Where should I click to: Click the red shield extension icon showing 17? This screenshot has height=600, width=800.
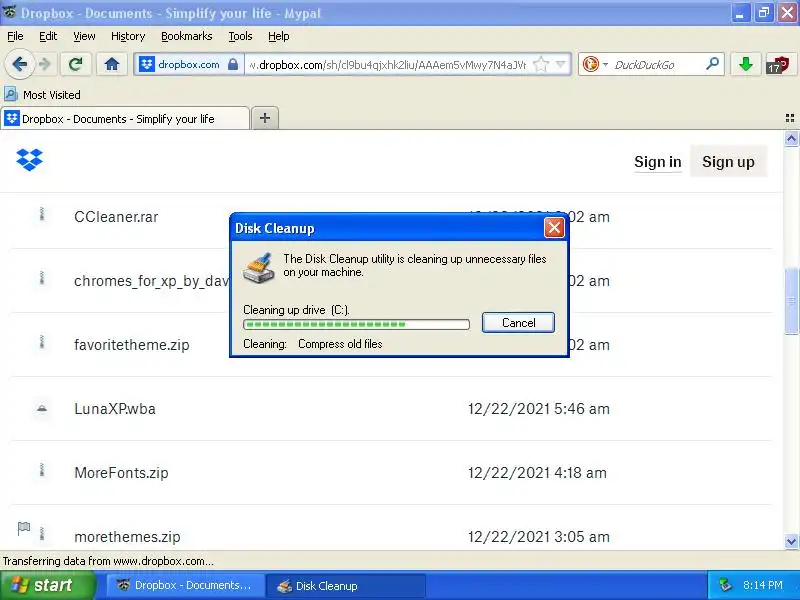pos(779,64)
